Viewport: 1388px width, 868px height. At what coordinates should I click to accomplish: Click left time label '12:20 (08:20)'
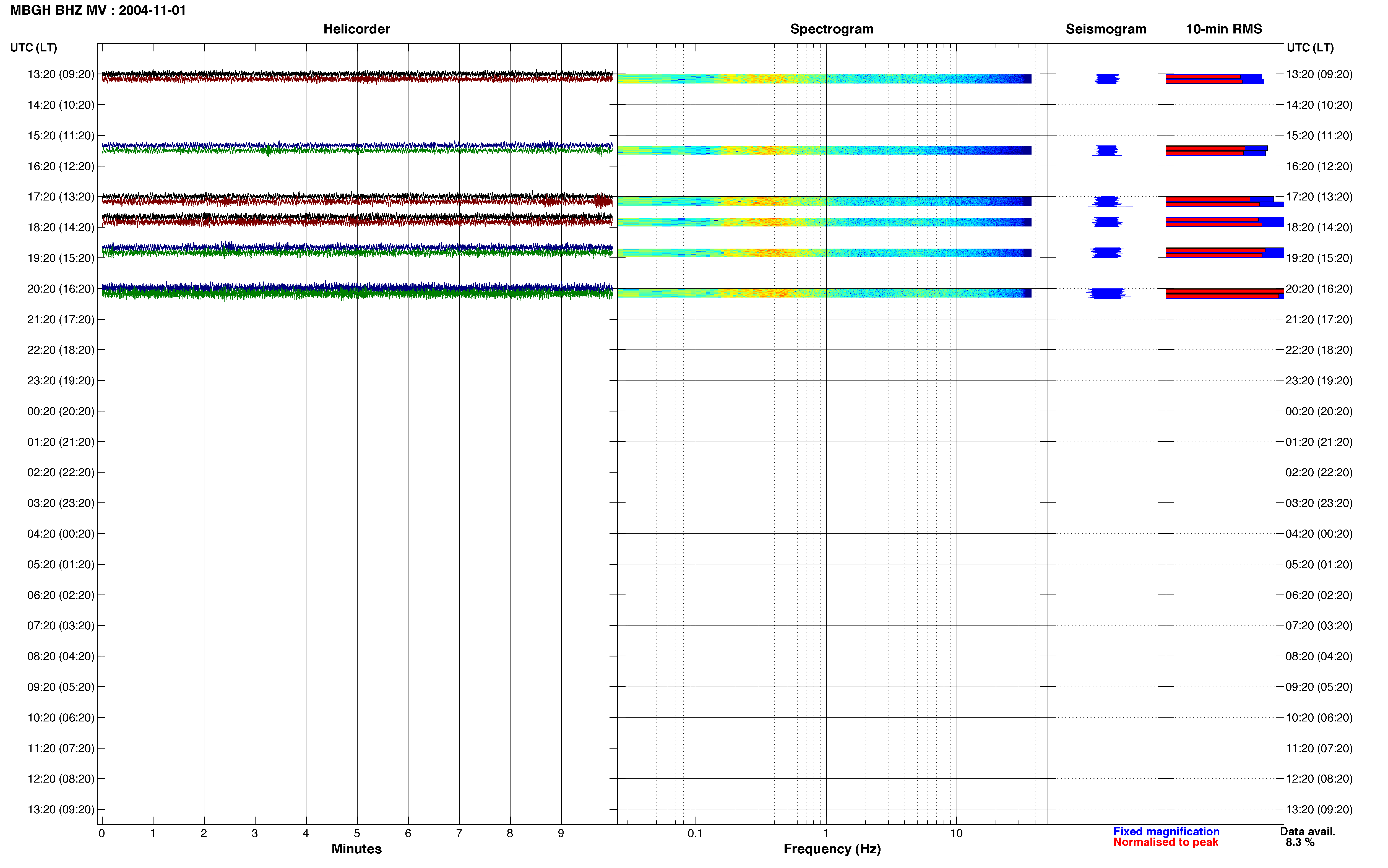point(61,779)
